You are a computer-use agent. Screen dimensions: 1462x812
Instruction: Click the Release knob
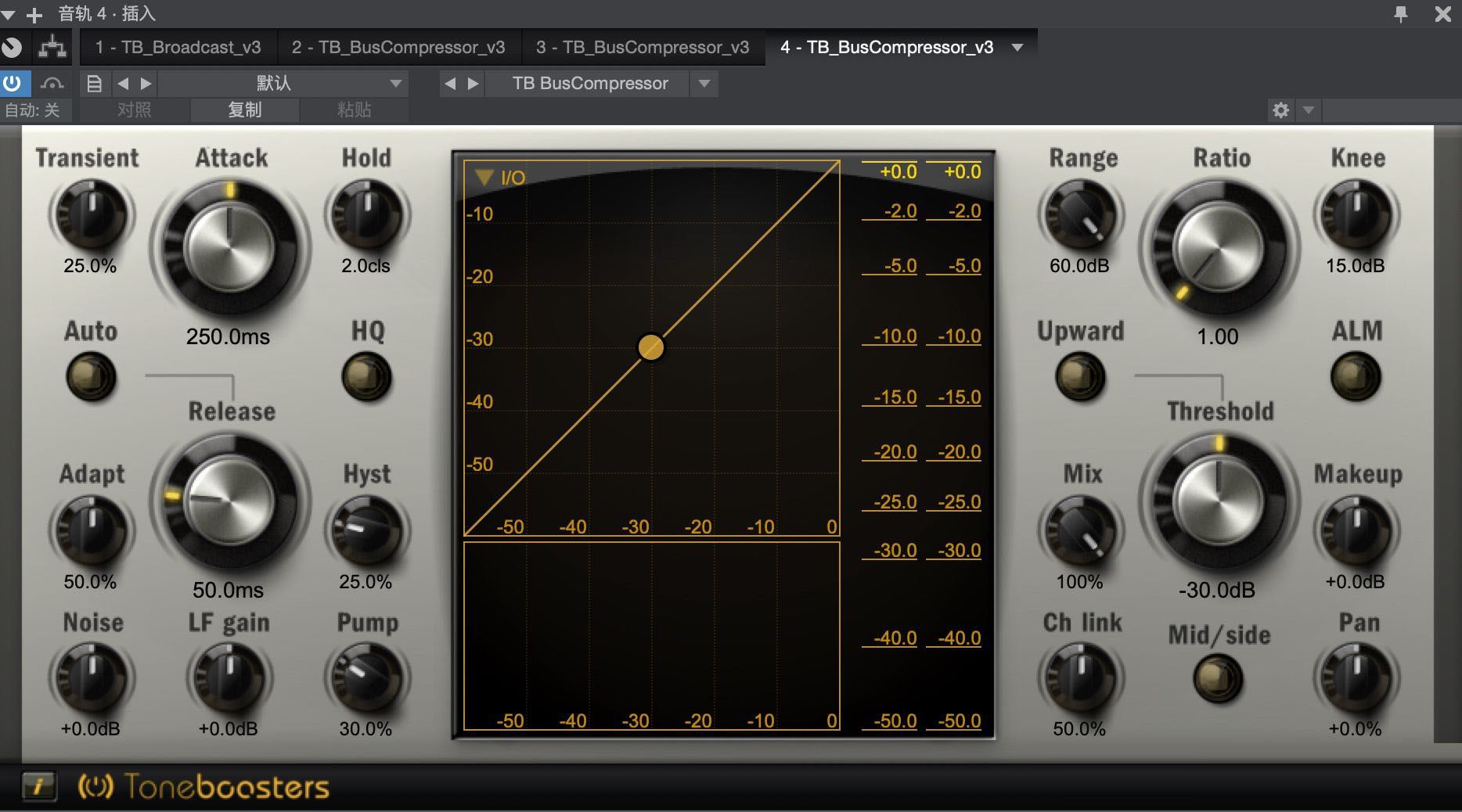[x=229, y=501]
